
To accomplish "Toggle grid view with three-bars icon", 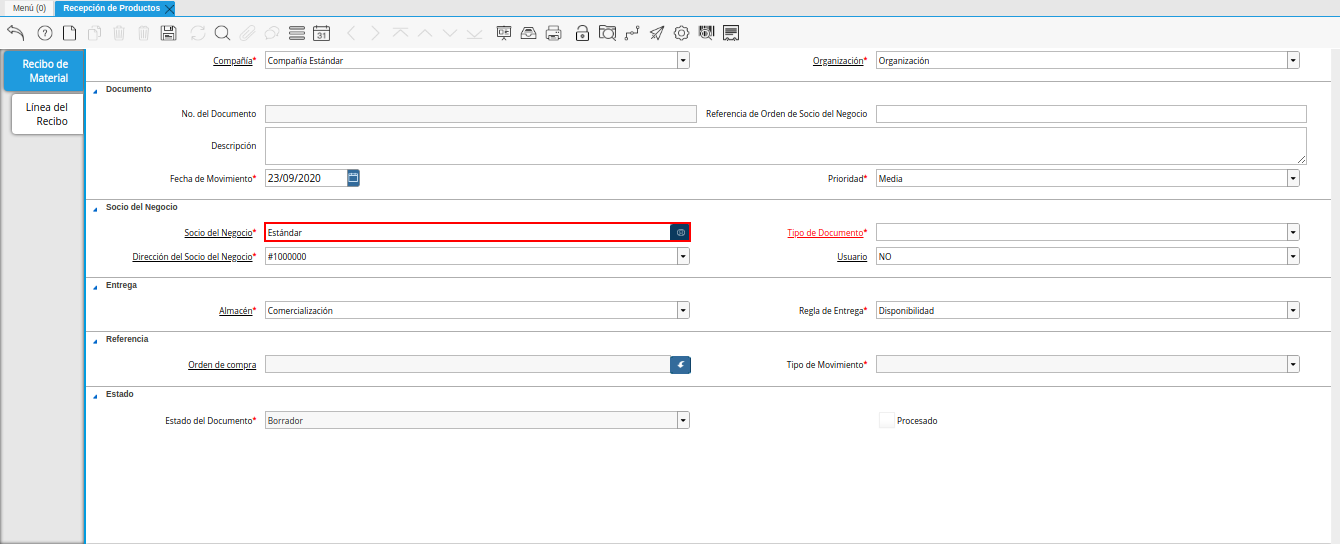I will (296, 33).
